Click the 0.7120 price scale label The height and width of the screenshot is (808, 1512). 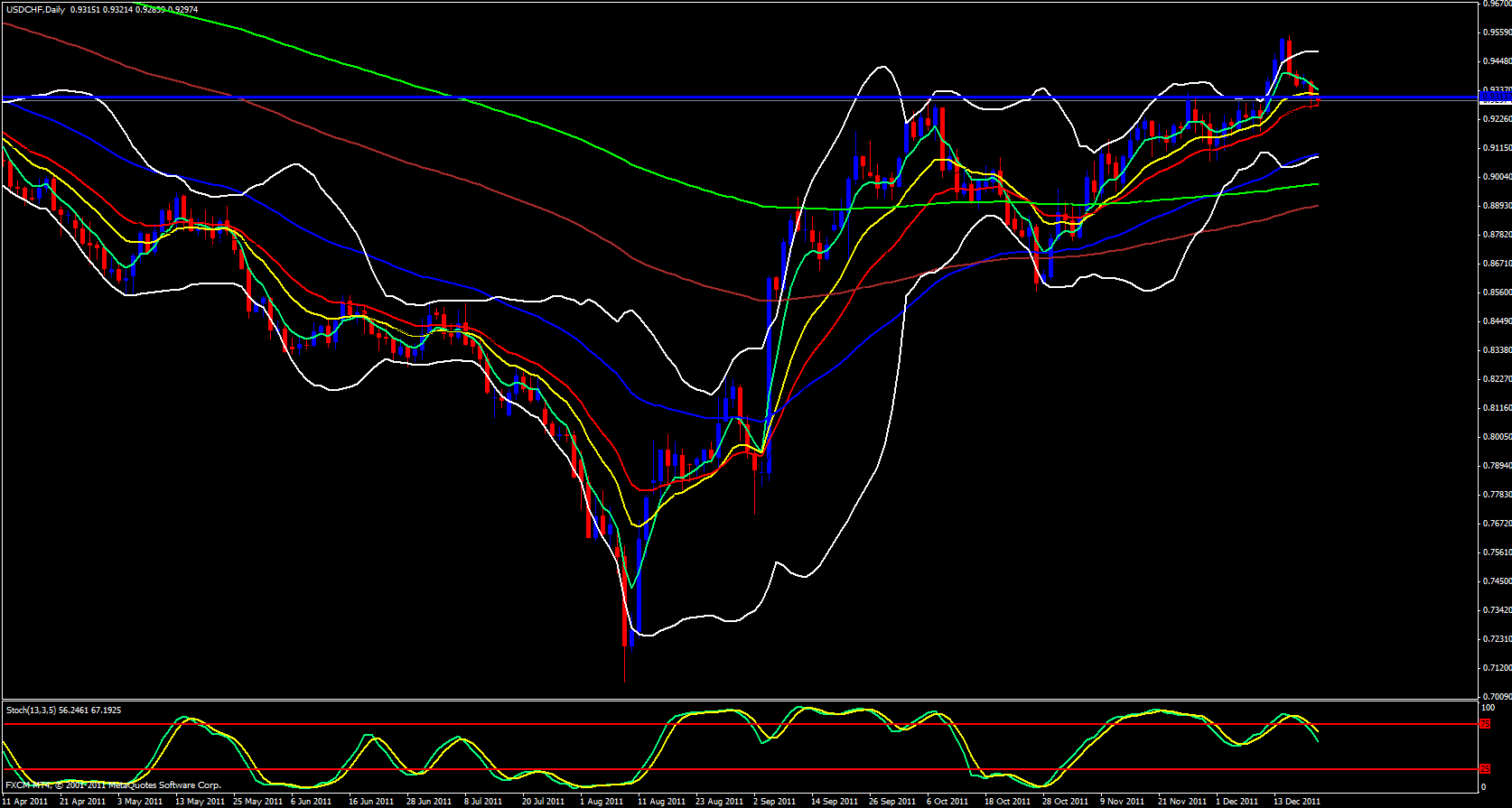(x=1496, y=668)
